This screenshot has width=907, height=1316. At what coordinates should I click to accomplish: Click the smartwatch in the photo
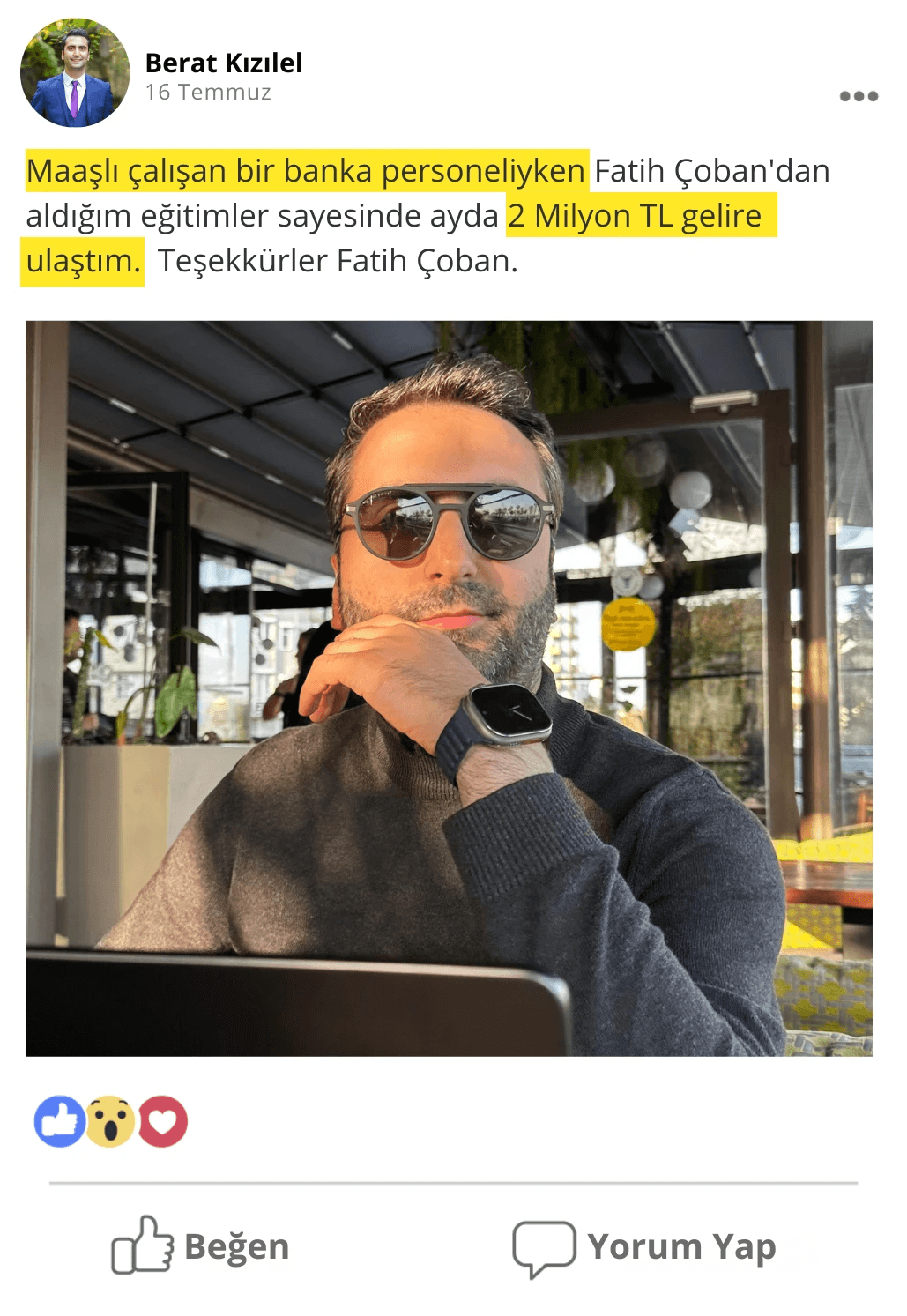tap(507, 715)
